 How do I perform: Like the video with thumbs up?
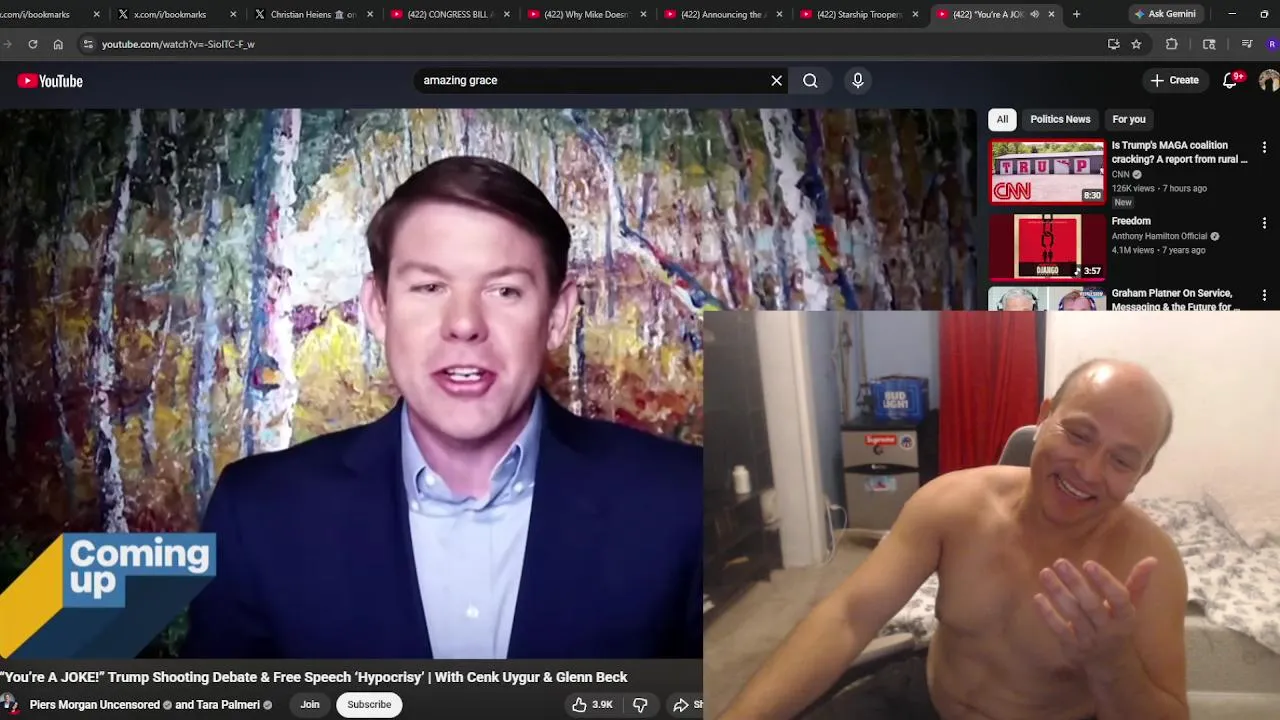(592, 705)
